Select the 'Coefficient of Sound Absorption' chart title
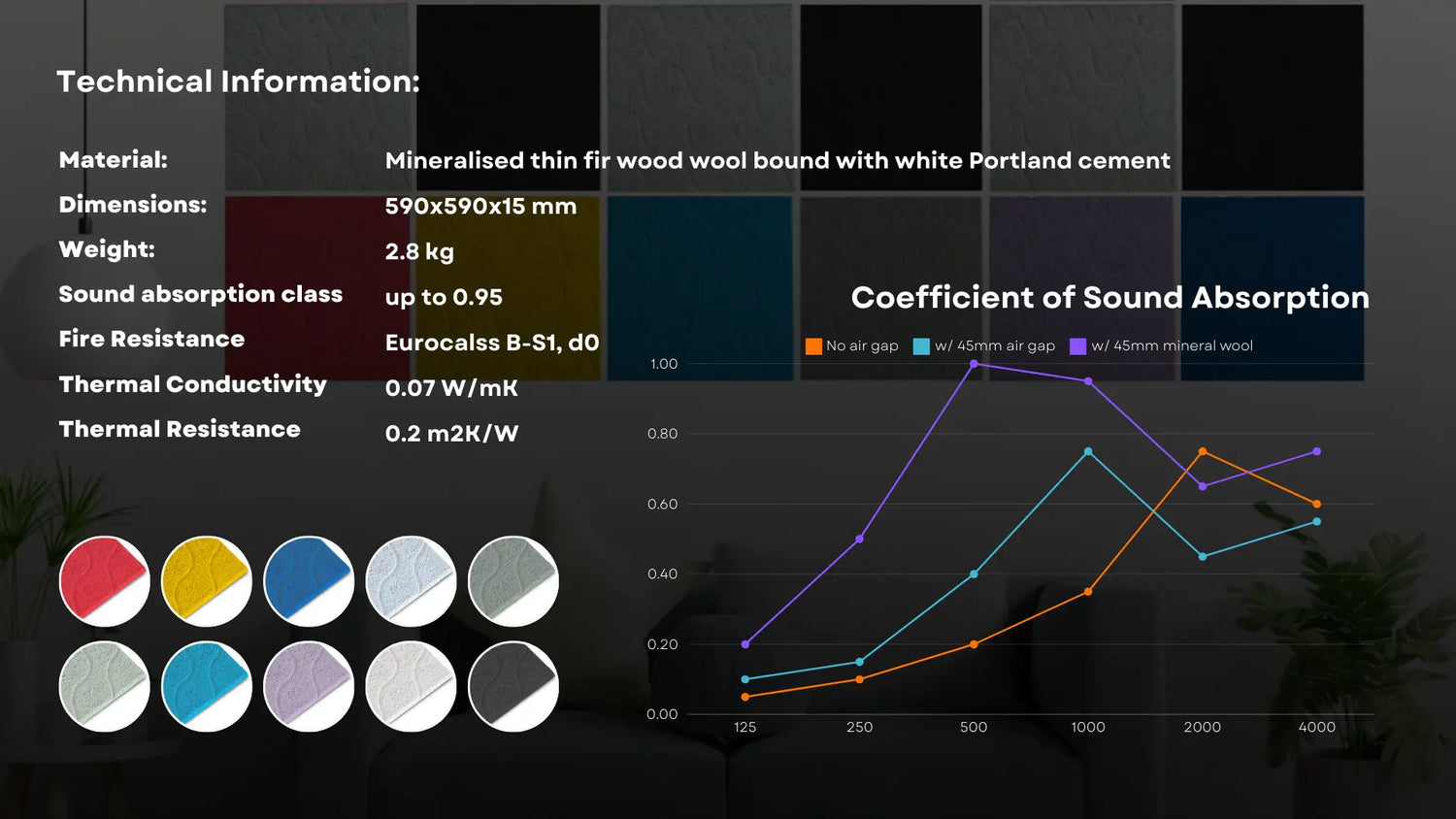Viewport: 1456px width, 819px height. [1109, 298]
